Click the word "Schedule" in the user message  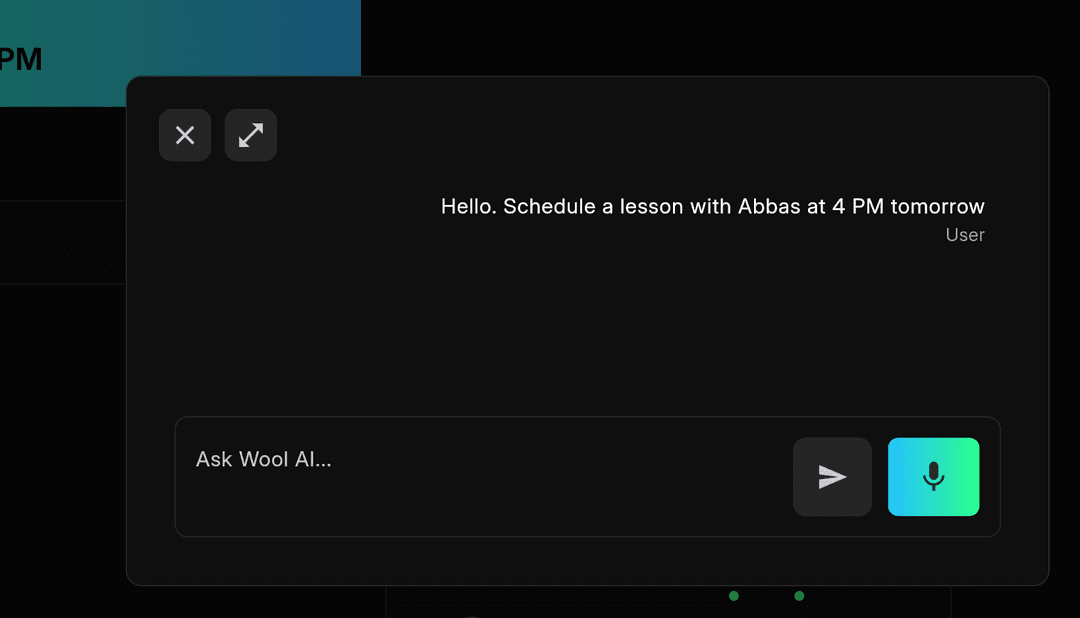click(547, 207)
